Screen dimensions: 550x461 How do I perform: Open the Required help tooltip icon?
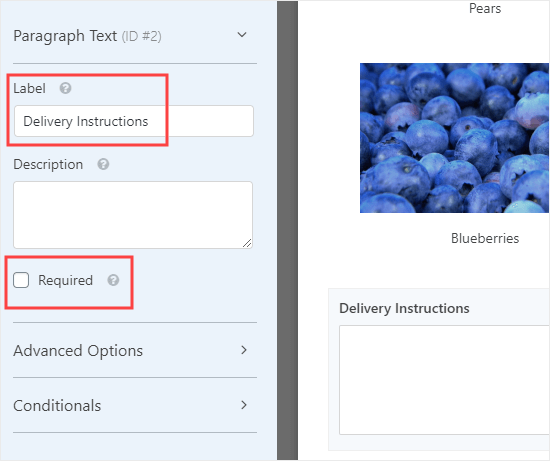[x=113, y=280]
